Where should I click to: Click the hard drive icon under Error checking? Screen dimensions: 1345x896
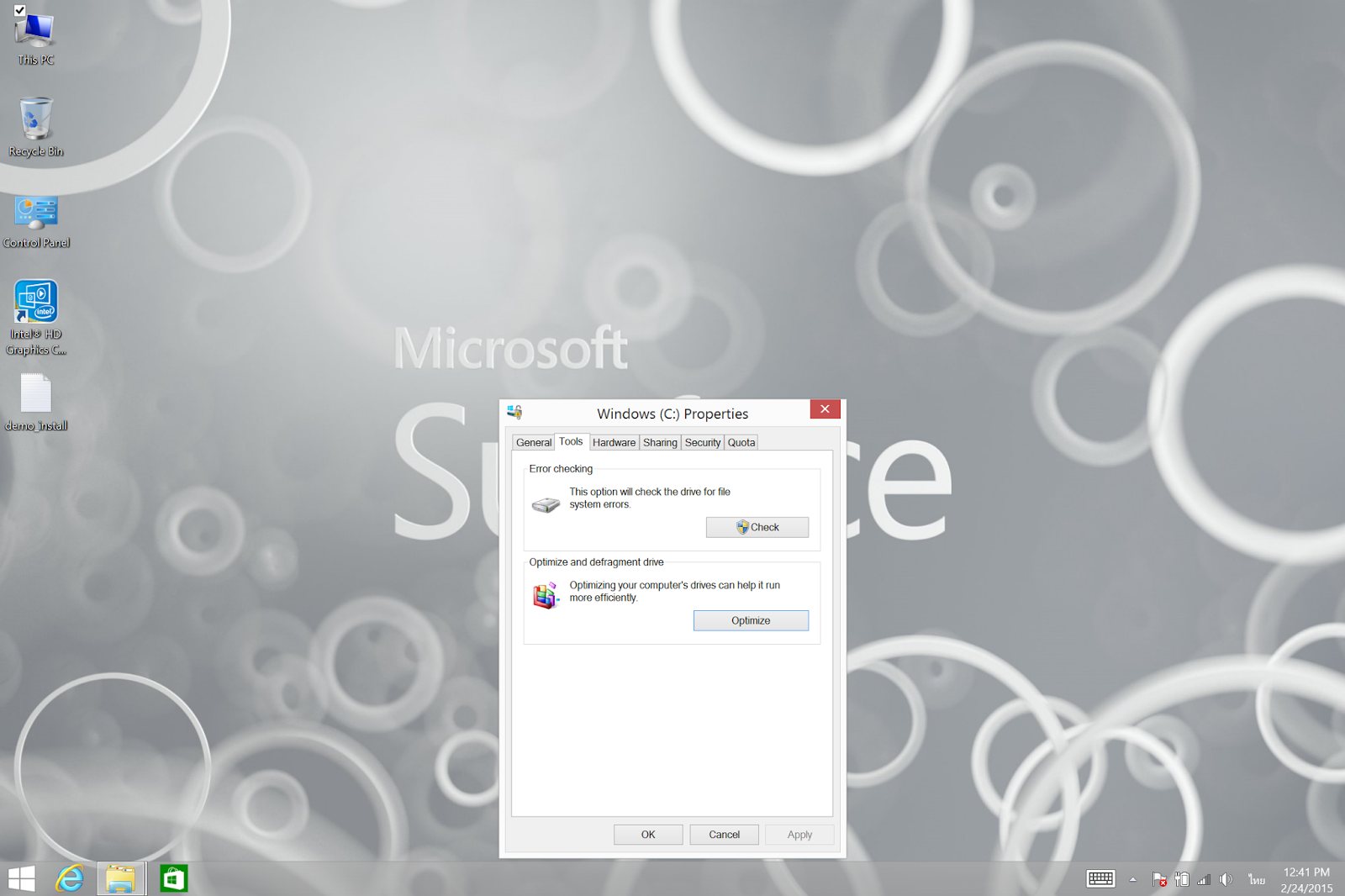(546, 503)
